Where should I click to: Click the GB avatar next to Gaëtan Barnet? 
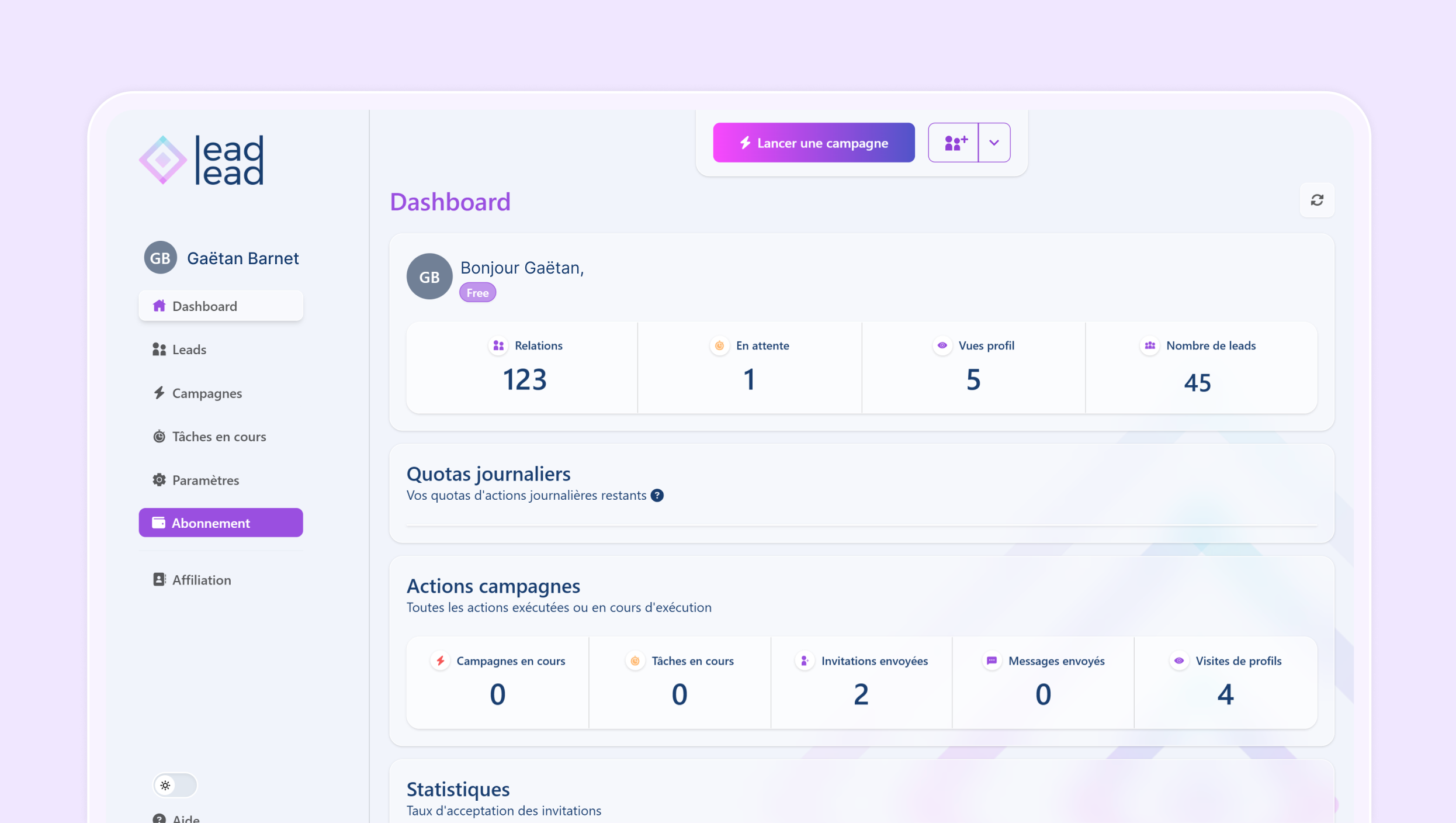point(161,258)
